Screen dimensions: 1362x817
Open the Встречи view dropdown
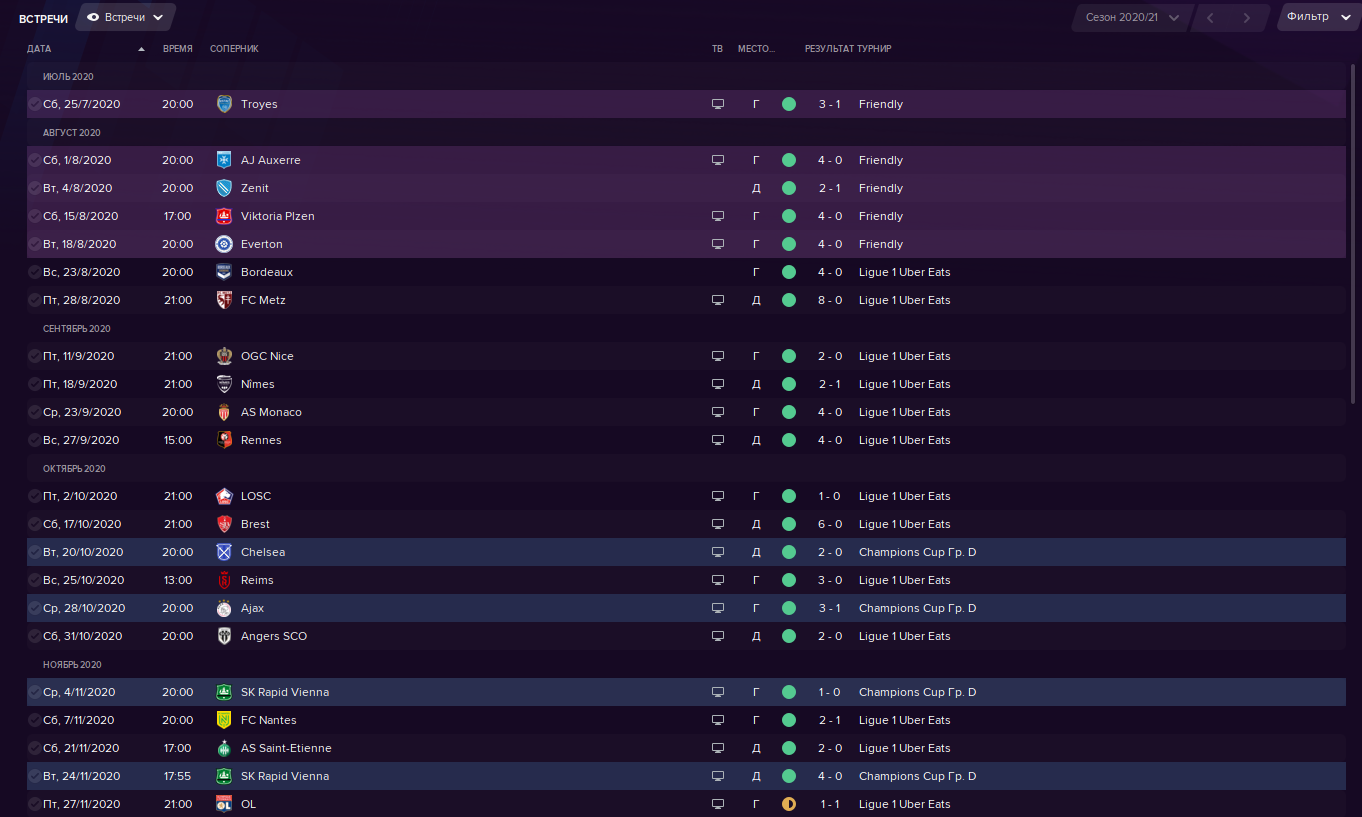[125, 17]
